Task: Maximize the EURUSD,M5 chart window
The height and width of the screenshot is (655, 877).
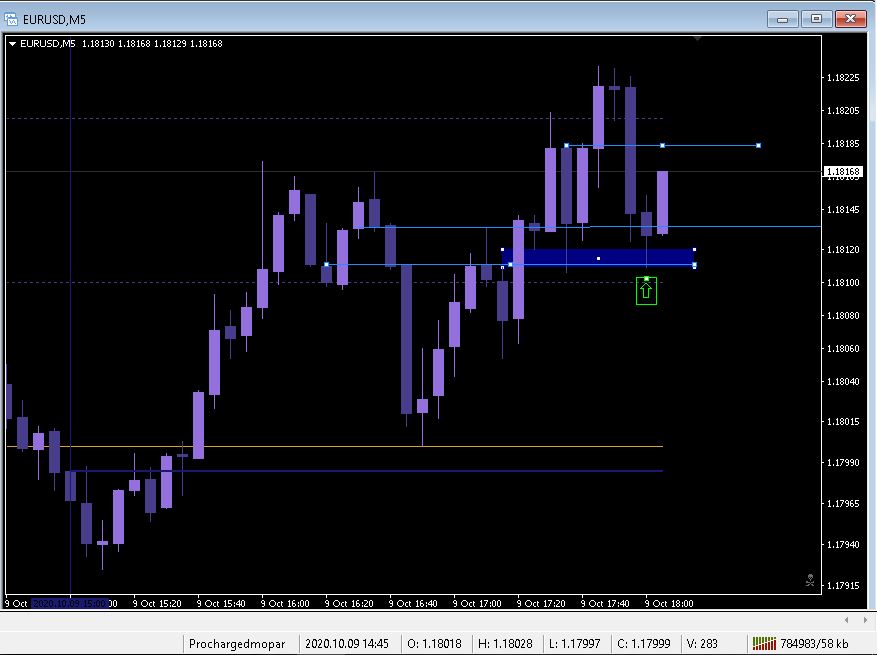Action: (x=816, y=19)
